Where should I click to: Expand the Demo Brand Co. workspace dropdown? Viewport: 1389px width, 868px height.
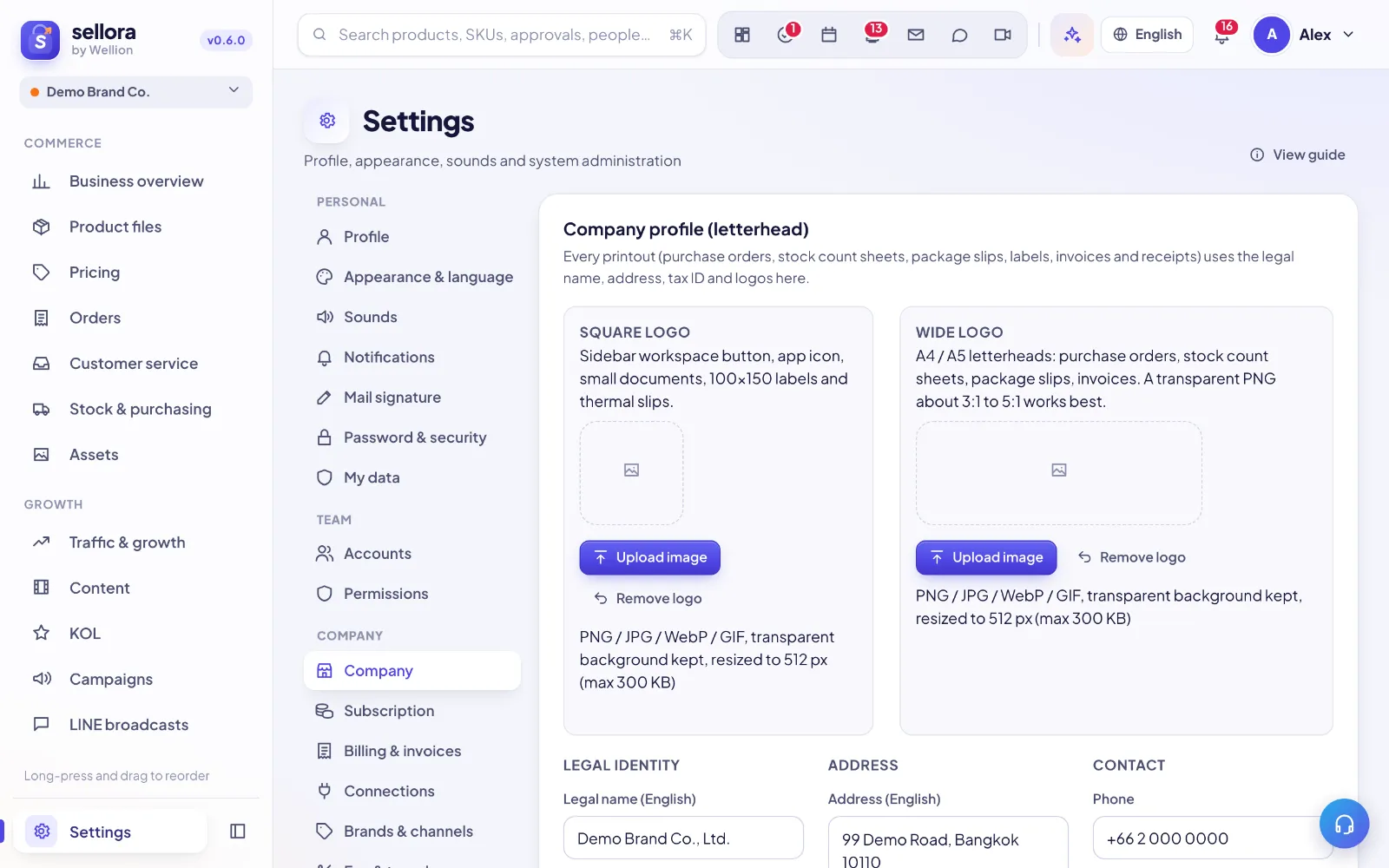(x=136, y=92)
